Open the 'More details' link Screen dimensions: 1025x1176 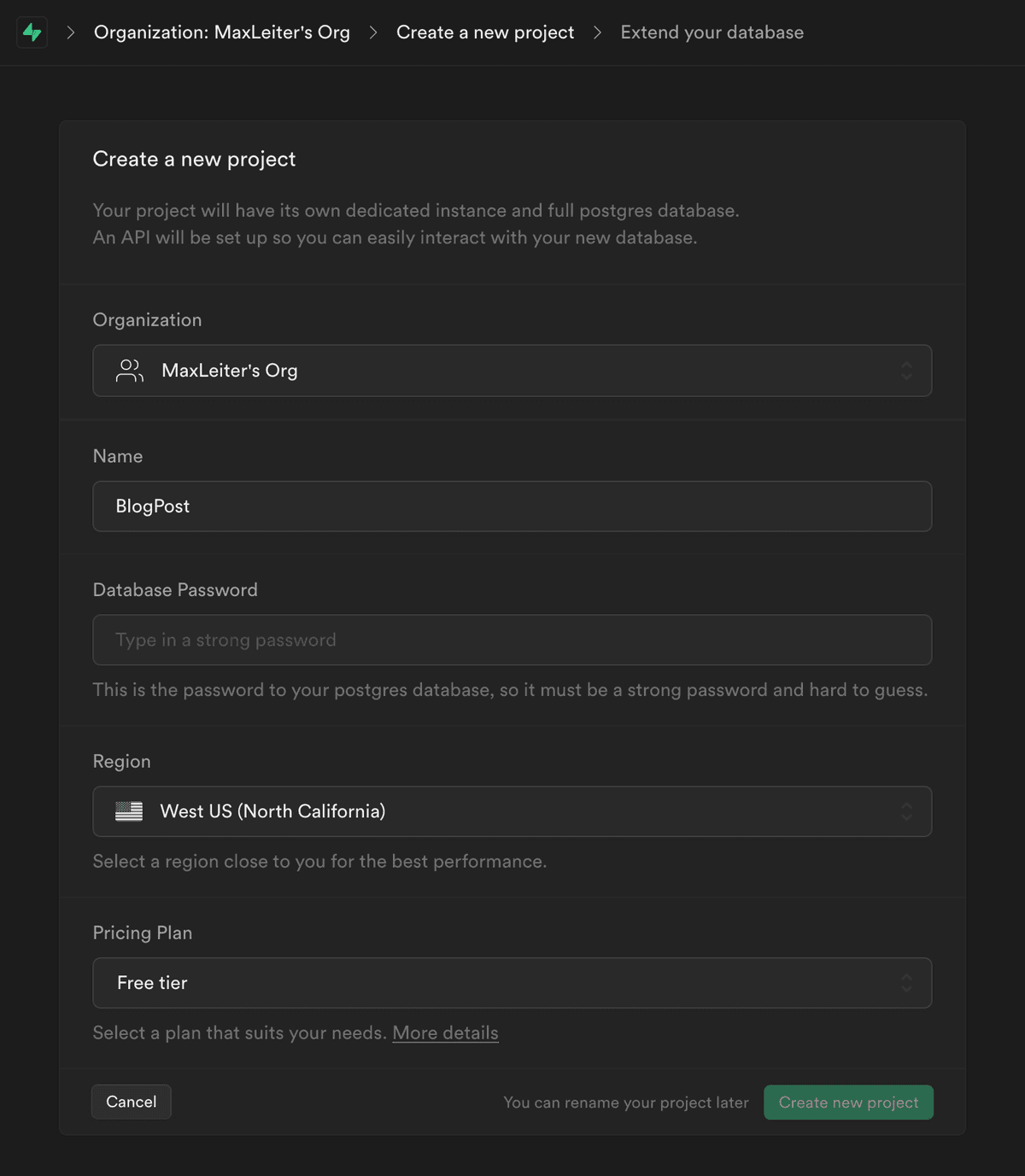[x=445, y=1033]
